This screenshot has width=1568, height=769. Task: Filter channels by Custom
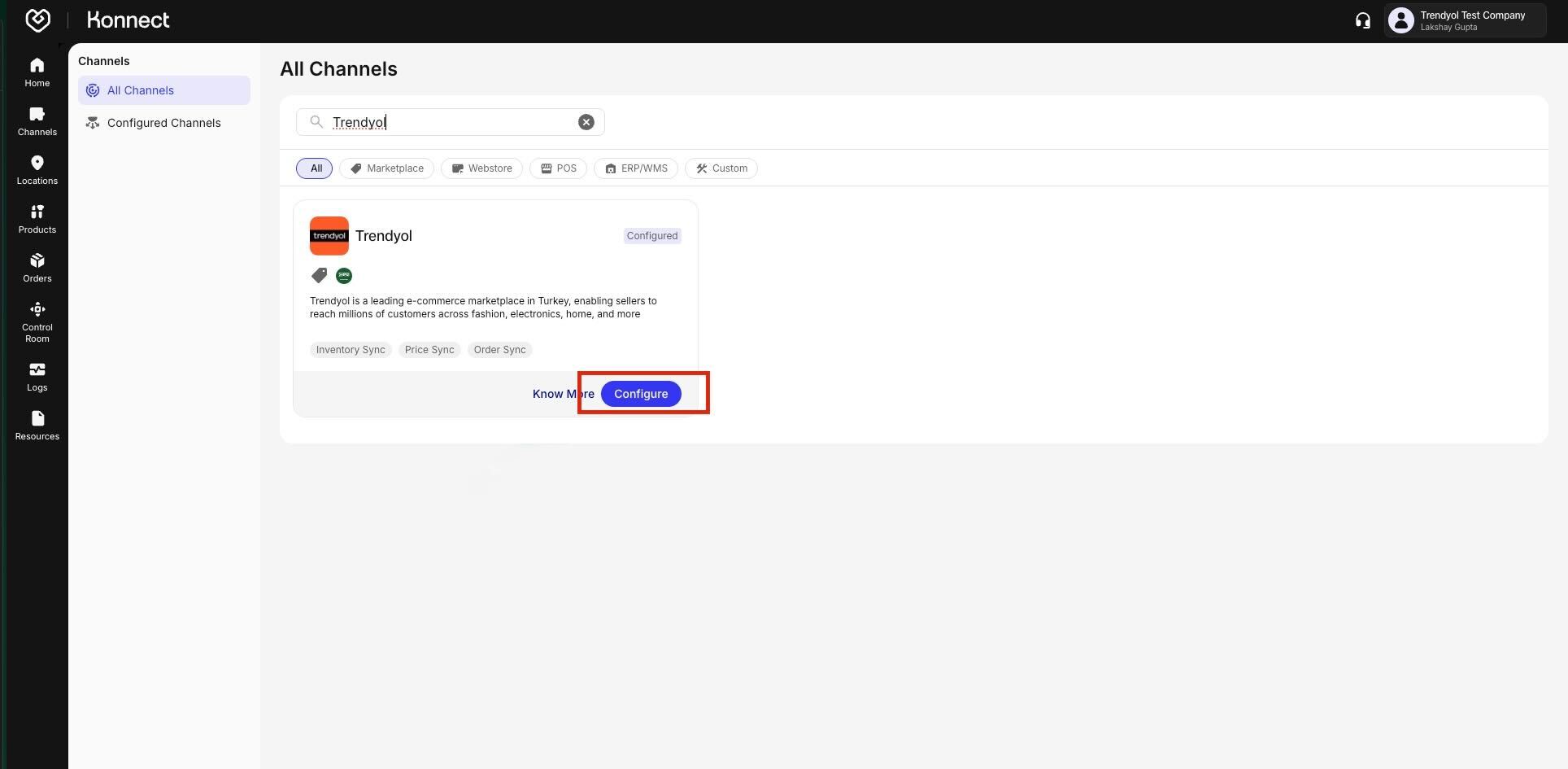pos(721,168)
